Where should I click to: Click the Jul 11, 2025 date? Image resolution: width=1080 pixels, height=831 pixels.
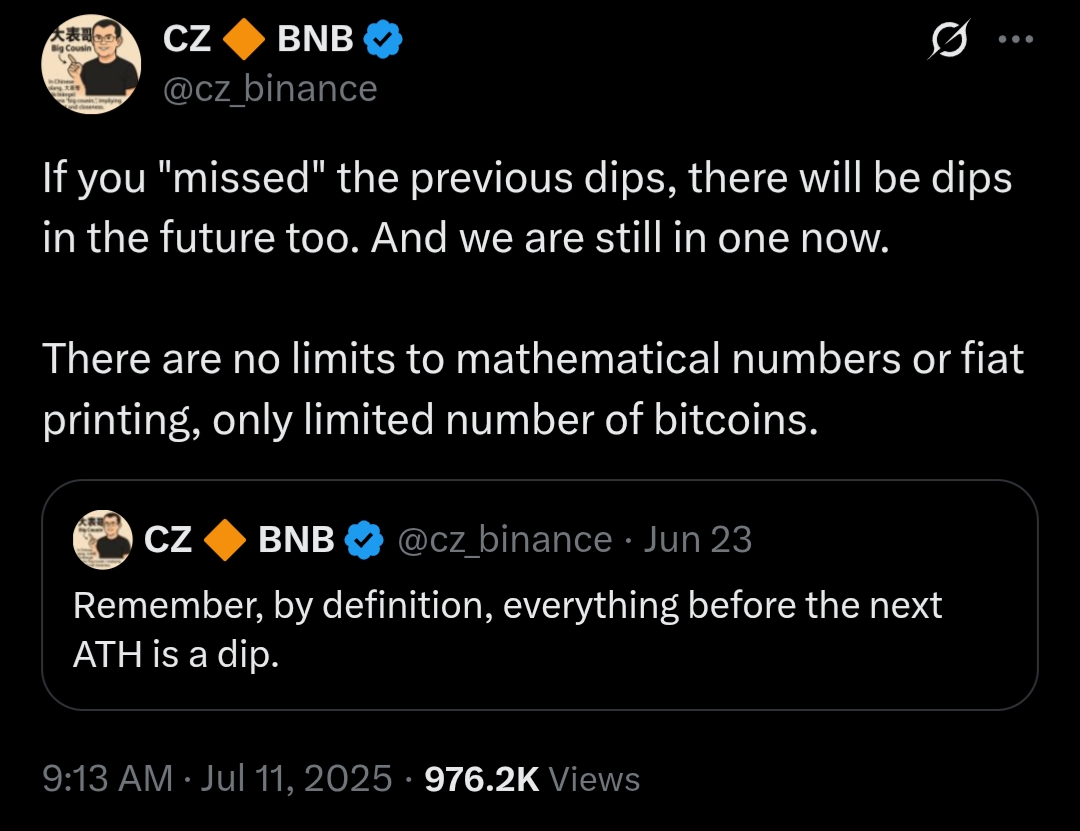pos(296,778)
